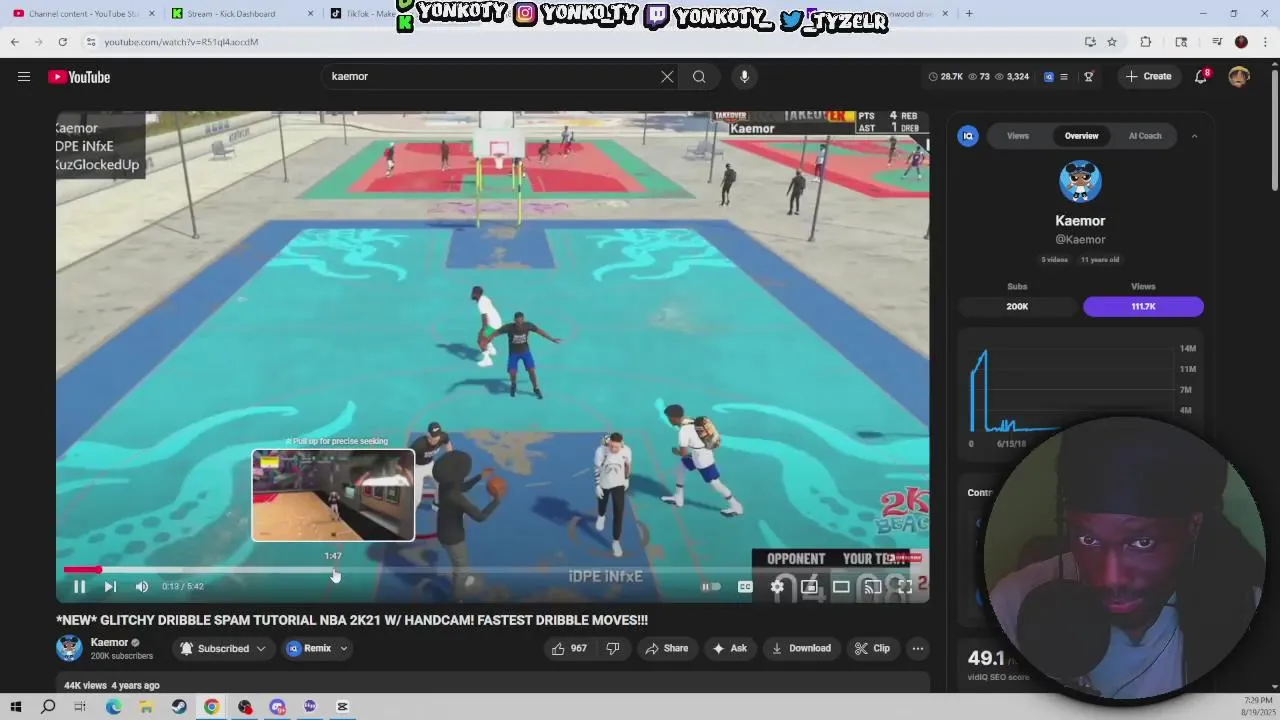
Task: Bookmark this page with the star
Action: click(1112, 42)
